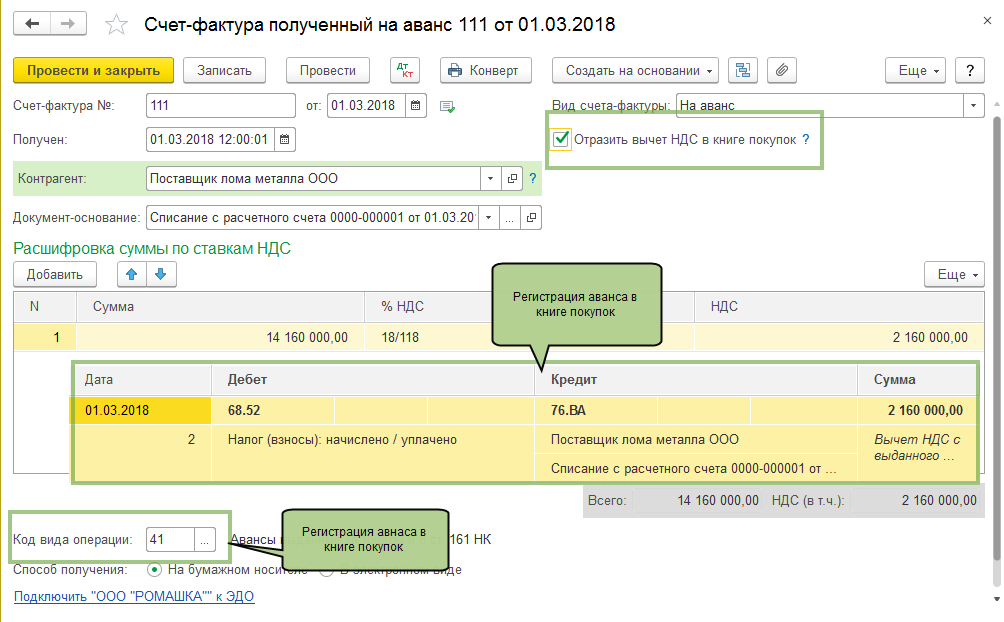Choose Документ-основание via ellipsis button

pyautogui.click(x=510, y=218)
